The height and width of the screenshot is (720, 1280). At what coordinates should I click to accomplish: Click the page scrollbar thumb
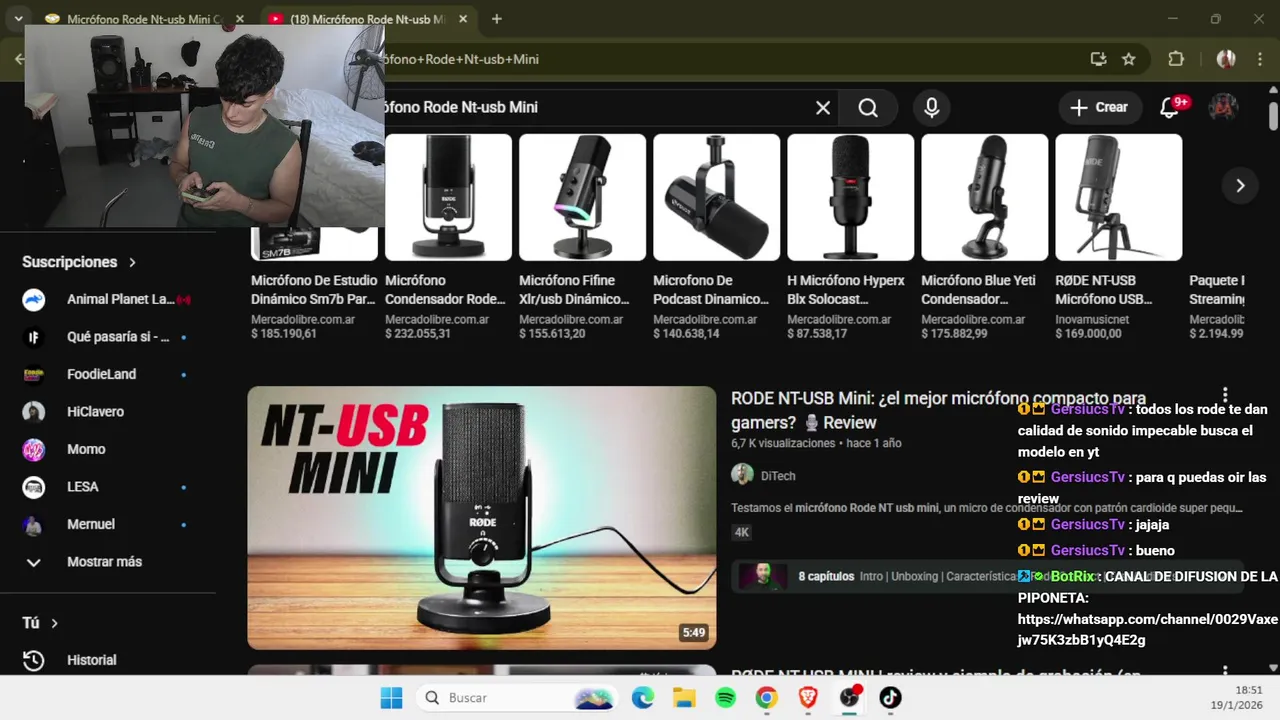tap(1273, 116)
